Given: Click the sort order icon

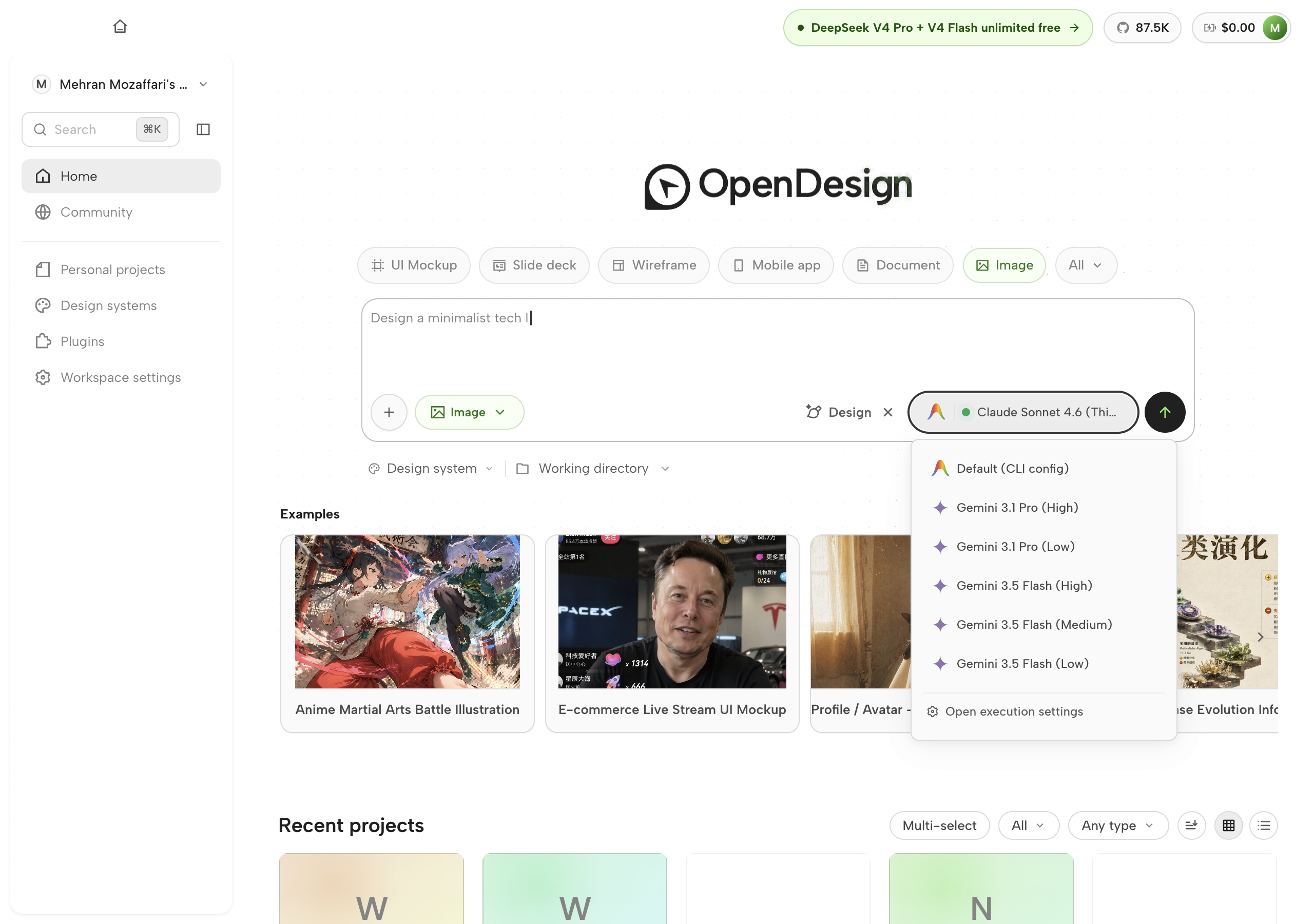Looking at the screenshot, I should tap(1191, 825).
